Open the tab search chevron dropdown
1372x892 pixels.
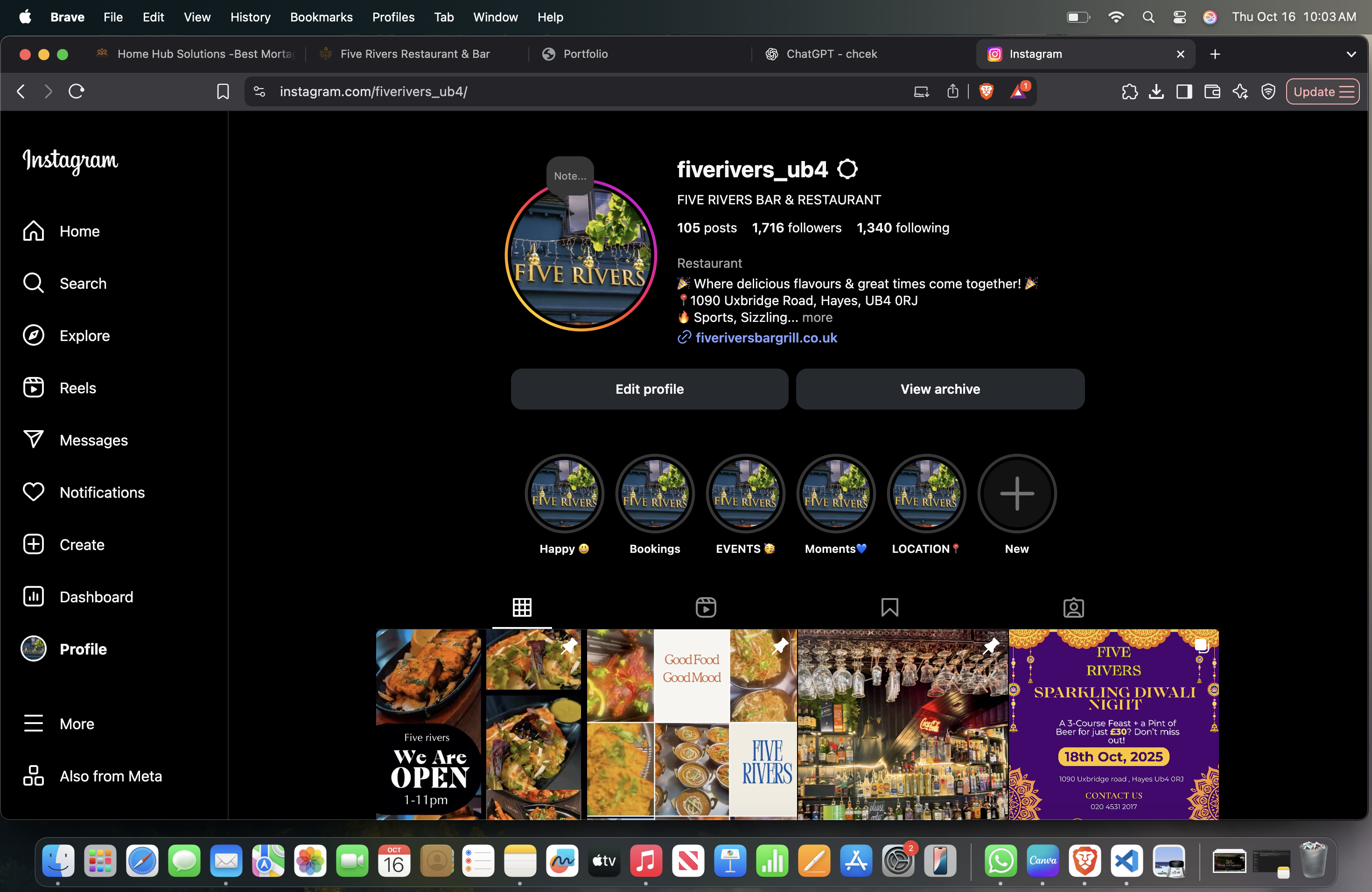[x=1351, y=54]
